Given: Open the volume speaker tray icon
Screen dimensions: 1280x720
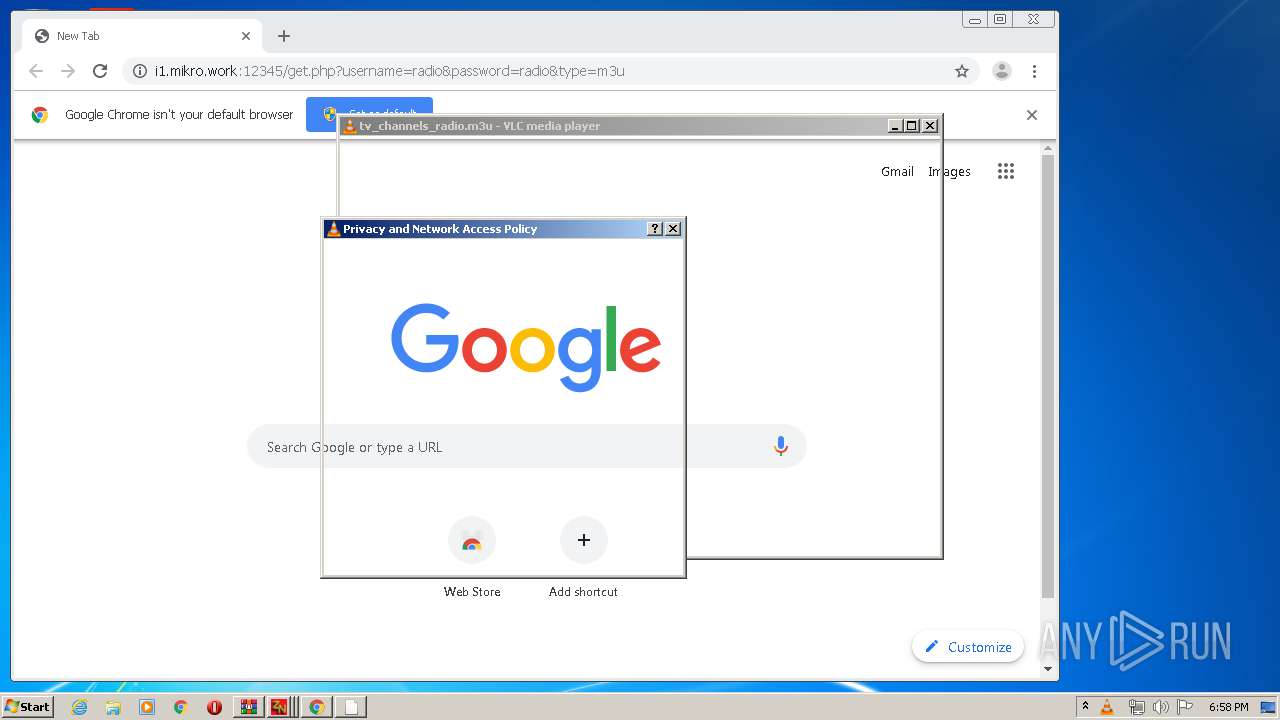Looking at the screenshot, I should click(x=1162, y=707).
